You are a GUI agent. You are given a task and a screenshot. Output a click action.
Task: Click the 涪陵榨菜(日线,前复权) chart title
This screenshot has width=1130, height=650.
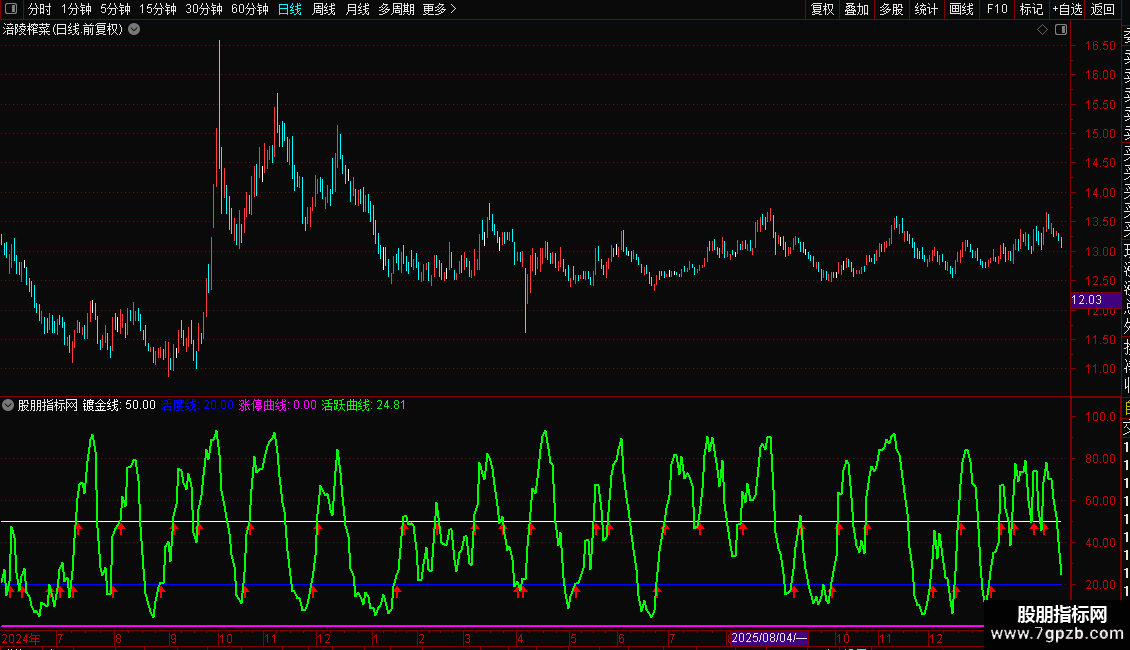pos(63,30)
